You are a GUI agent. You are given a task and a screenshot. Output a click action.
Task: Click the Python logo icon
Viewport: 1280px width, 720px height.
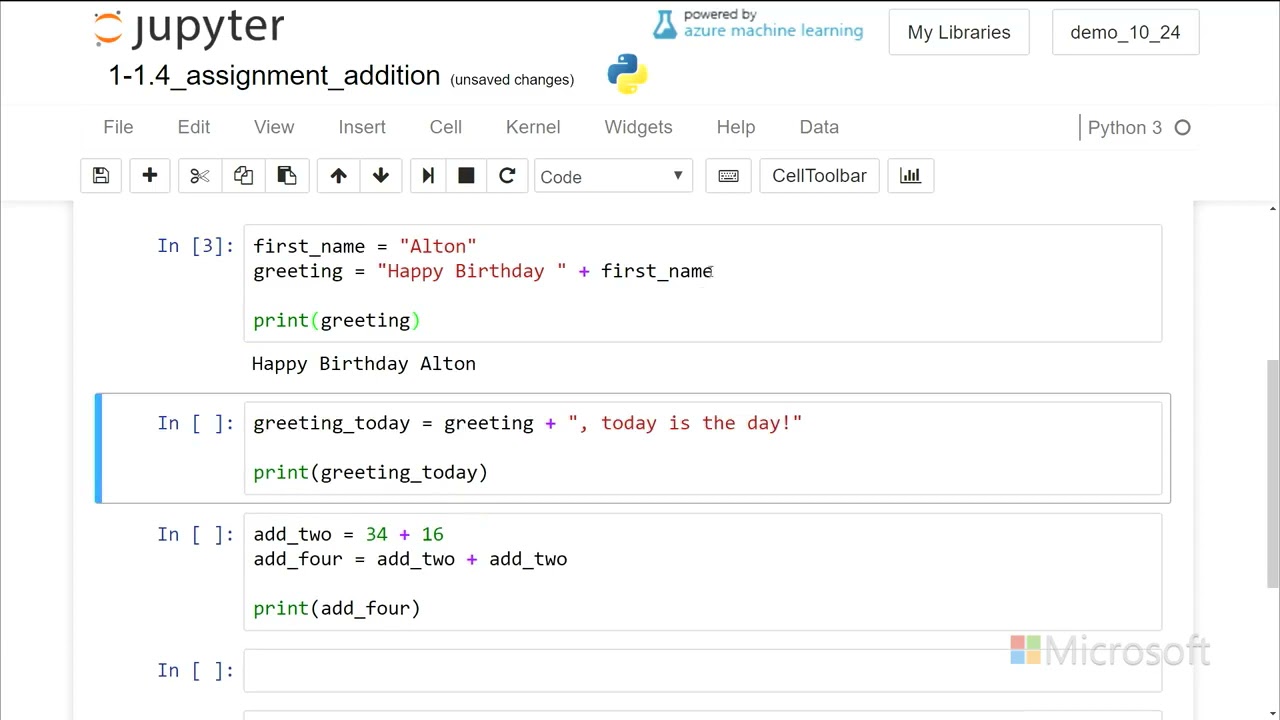tap(627, 74)
